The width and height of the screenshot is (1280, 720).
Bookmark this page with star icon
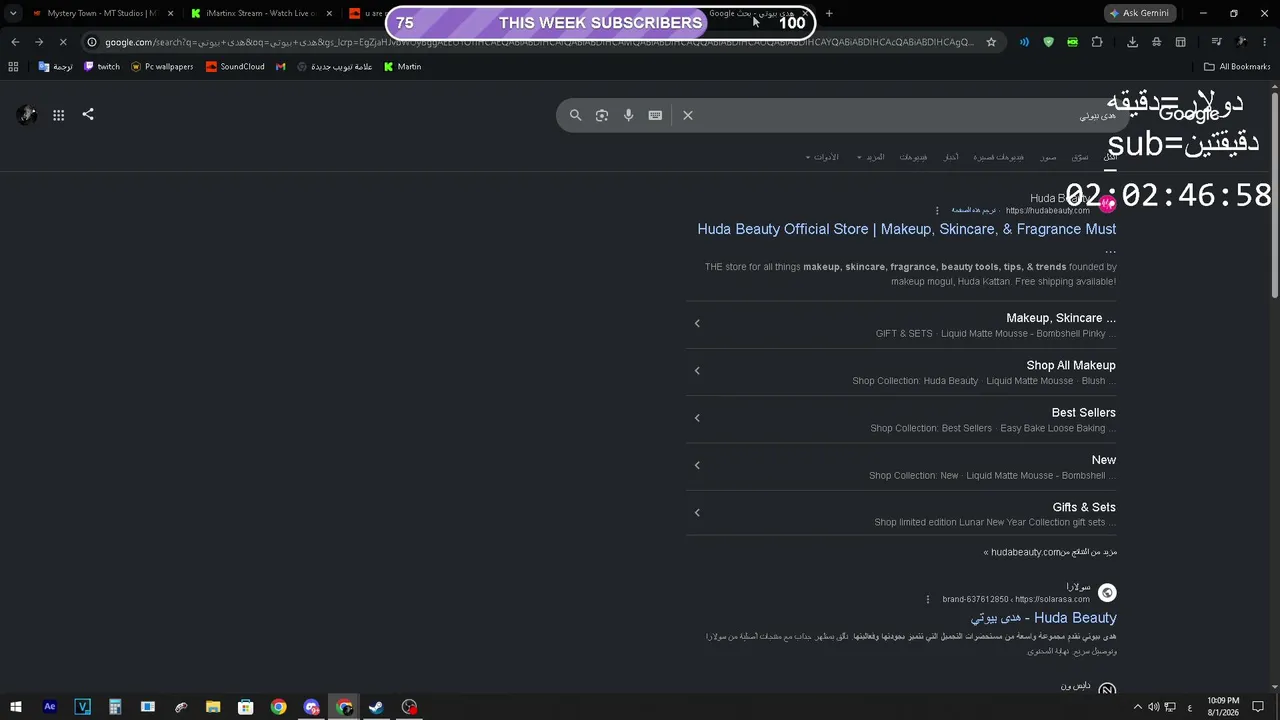pyautogui.click(x=991, y=42)
